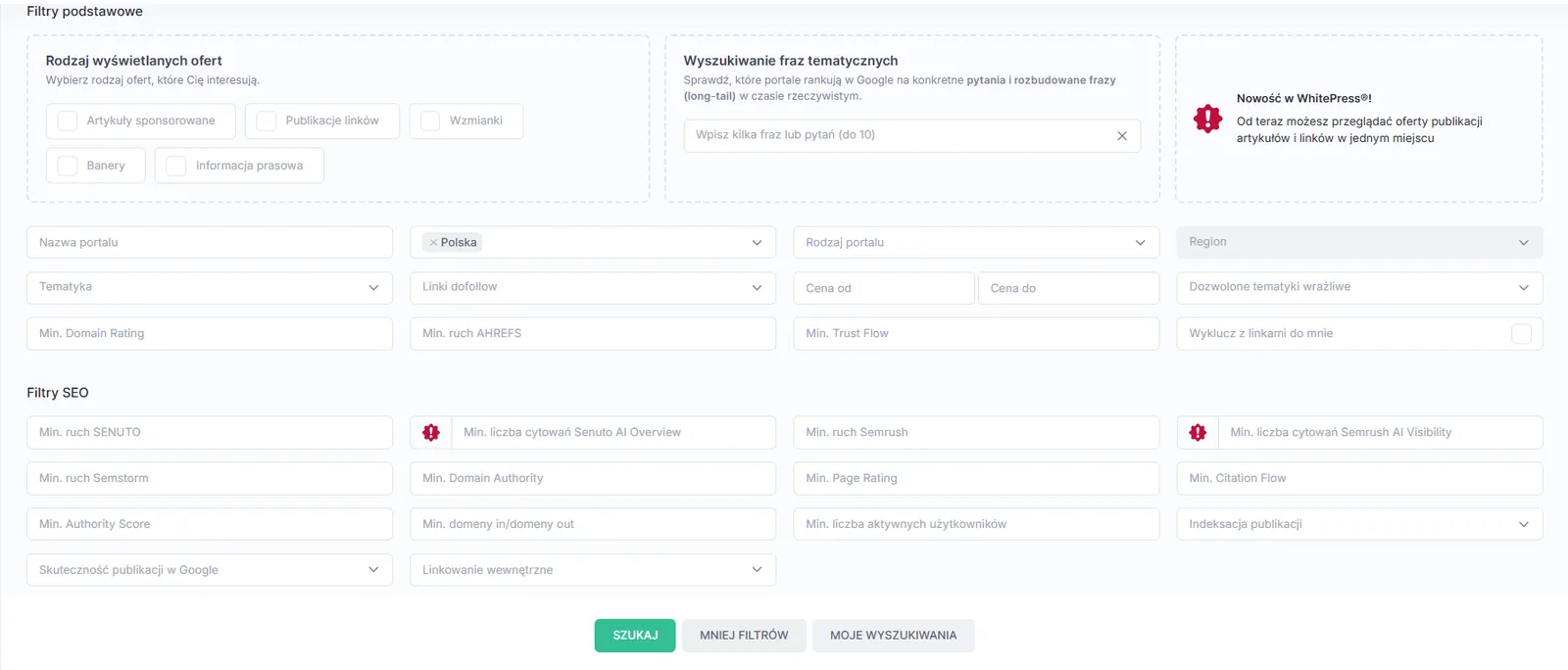Click the Wyszukiwanie fraz tematycznych title
This screenshot has height=670, width=1568.
pyautogui.click(x=791, y=61)
